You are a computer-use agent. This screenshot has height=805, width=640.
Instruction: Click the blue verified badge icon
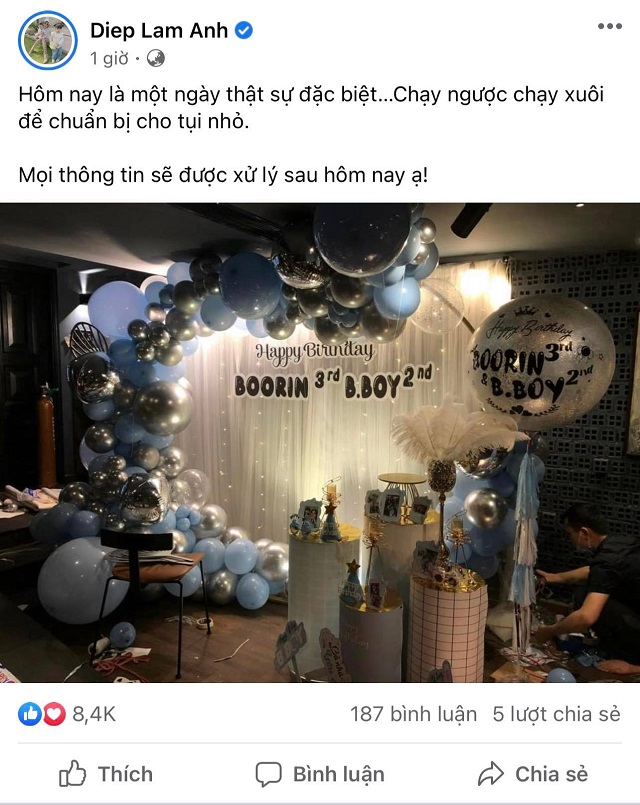[244, 30]
